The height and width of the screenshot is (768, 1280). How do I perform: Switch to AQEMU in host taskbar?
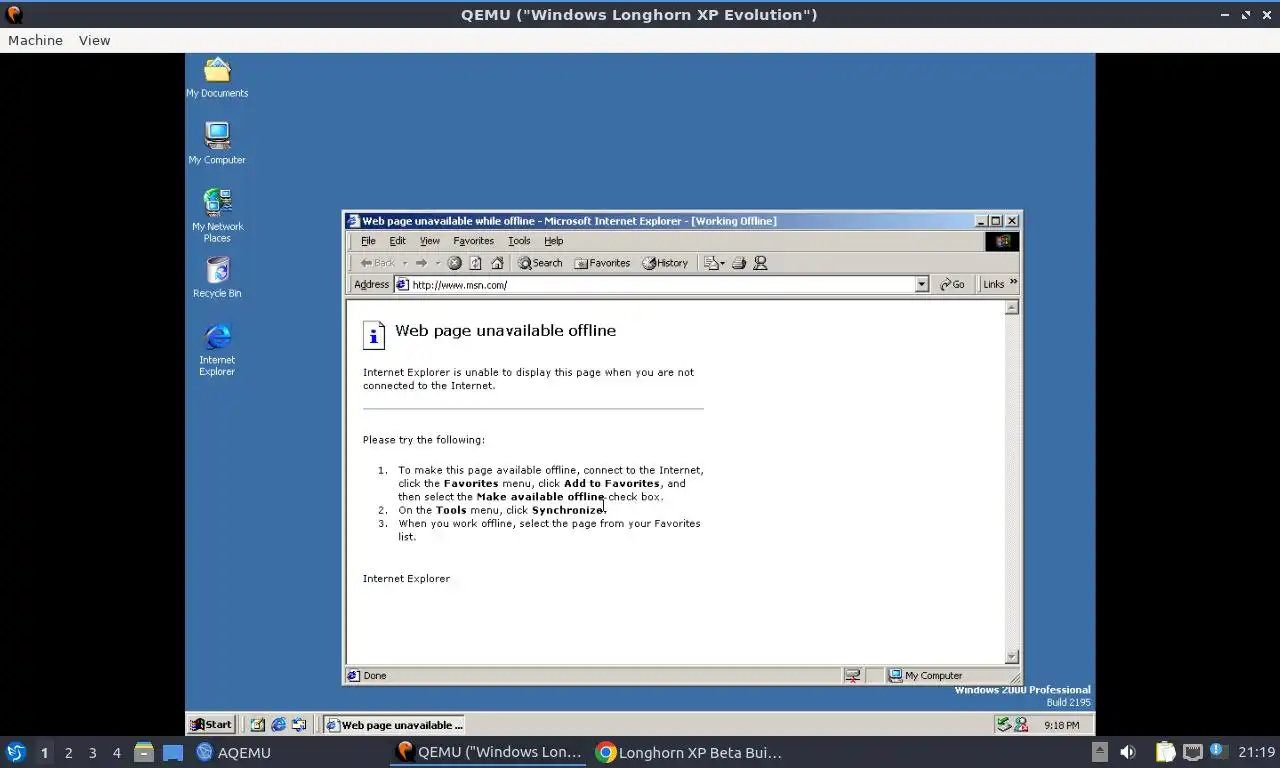[x=234, y=753]
